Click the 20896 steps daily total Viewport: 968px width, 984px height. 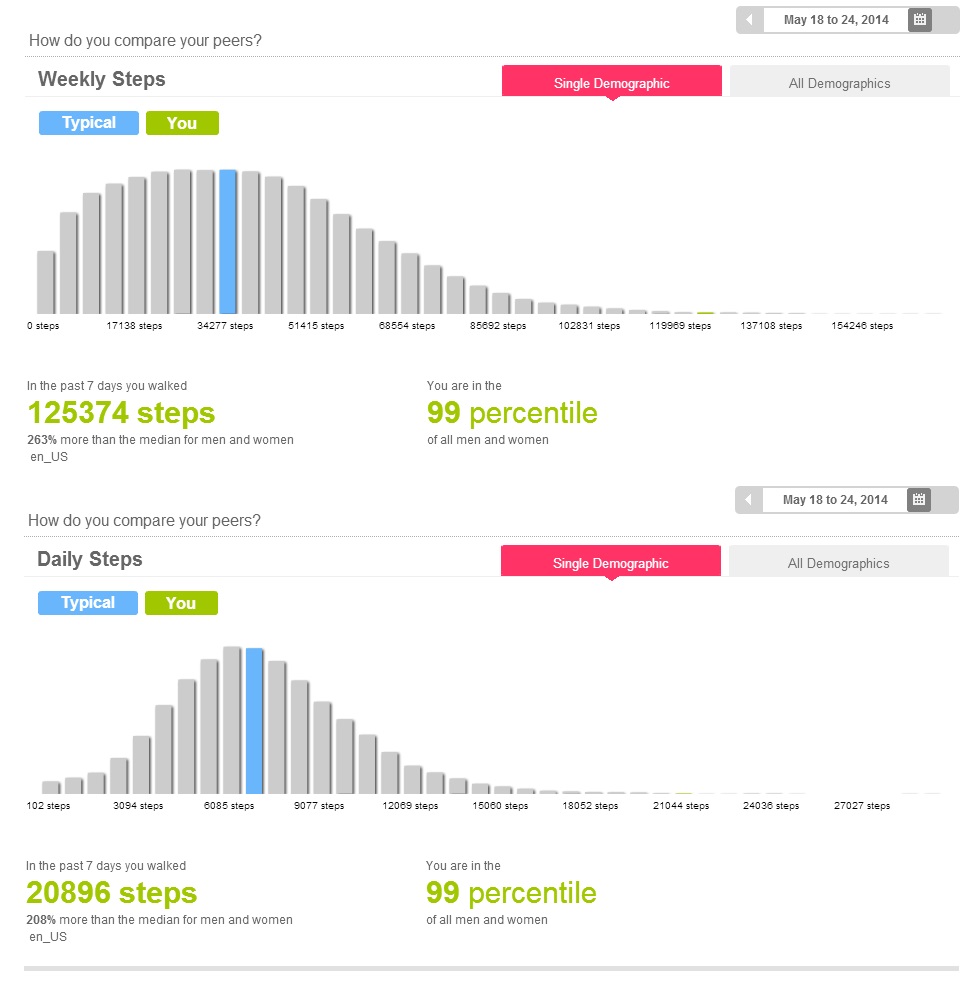click(112, 893)
